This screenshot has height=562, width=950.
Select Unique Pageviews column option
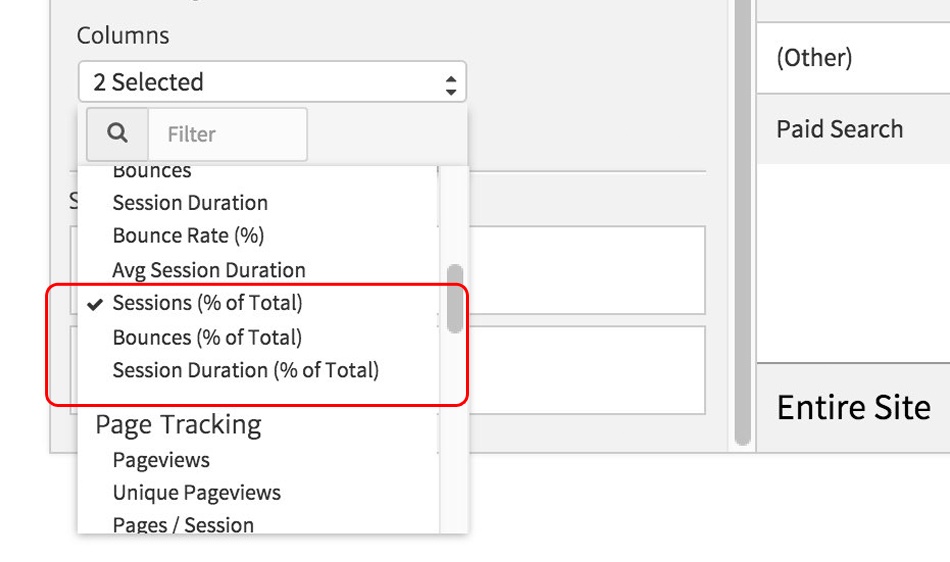pyautogui.click(x=196, y=493)
